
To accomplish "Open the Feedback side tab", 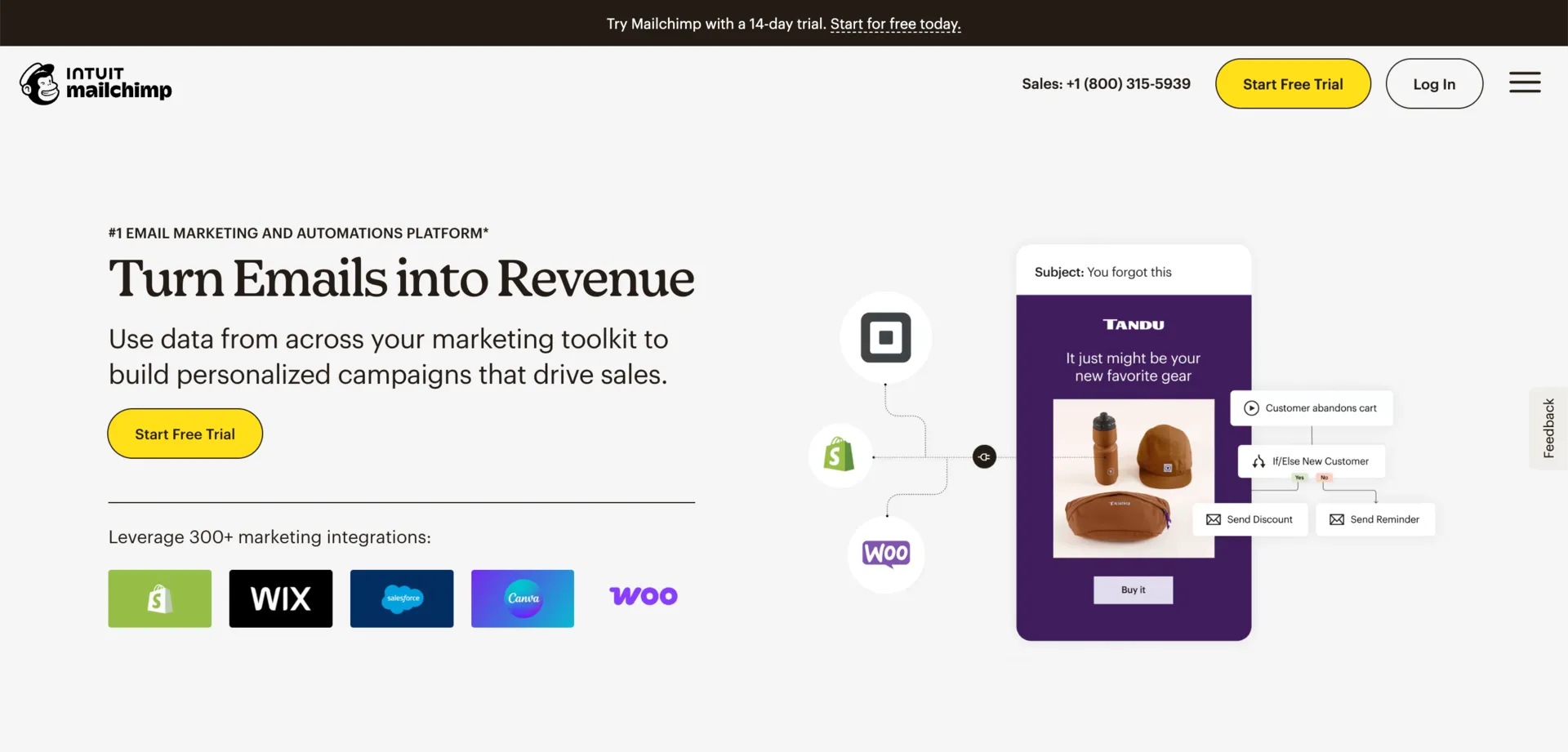I will [x=1548, y=428].
